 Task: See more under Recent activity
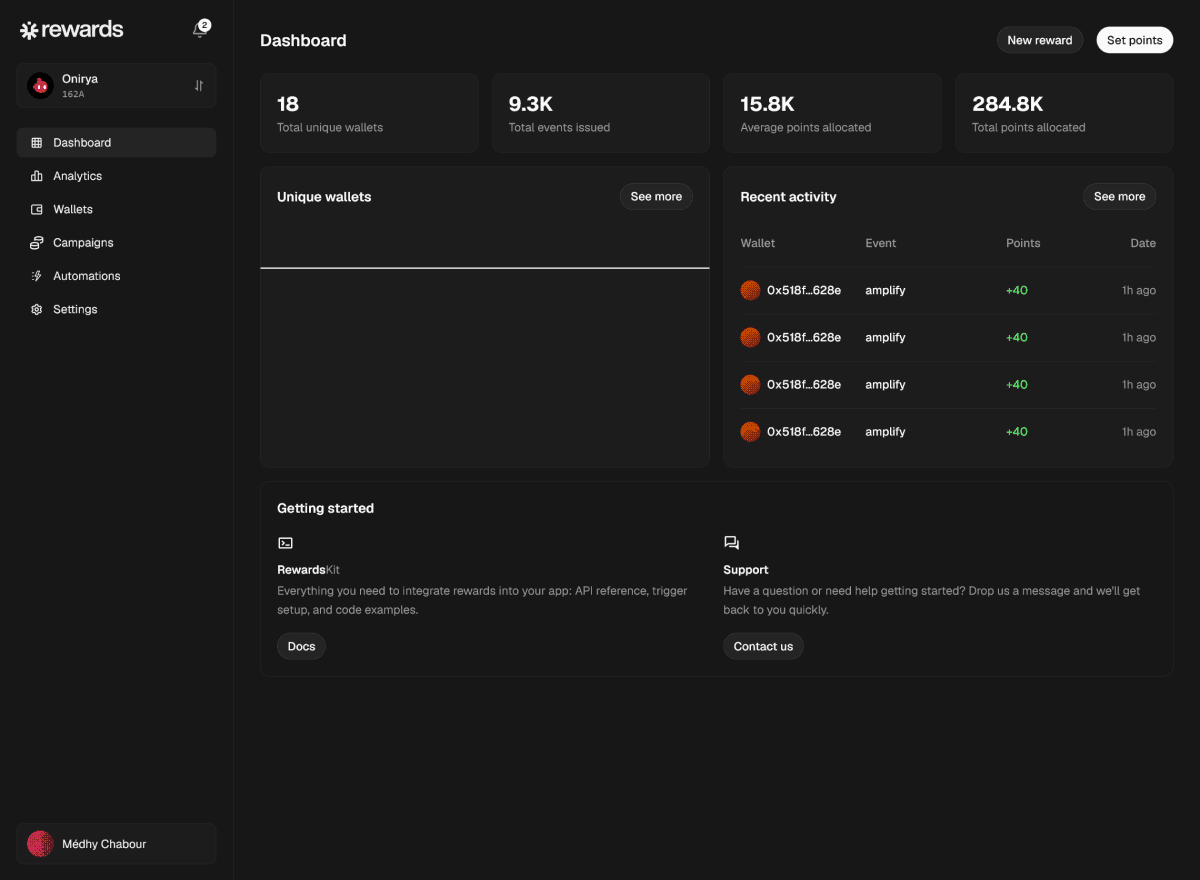click(1119, 197)
